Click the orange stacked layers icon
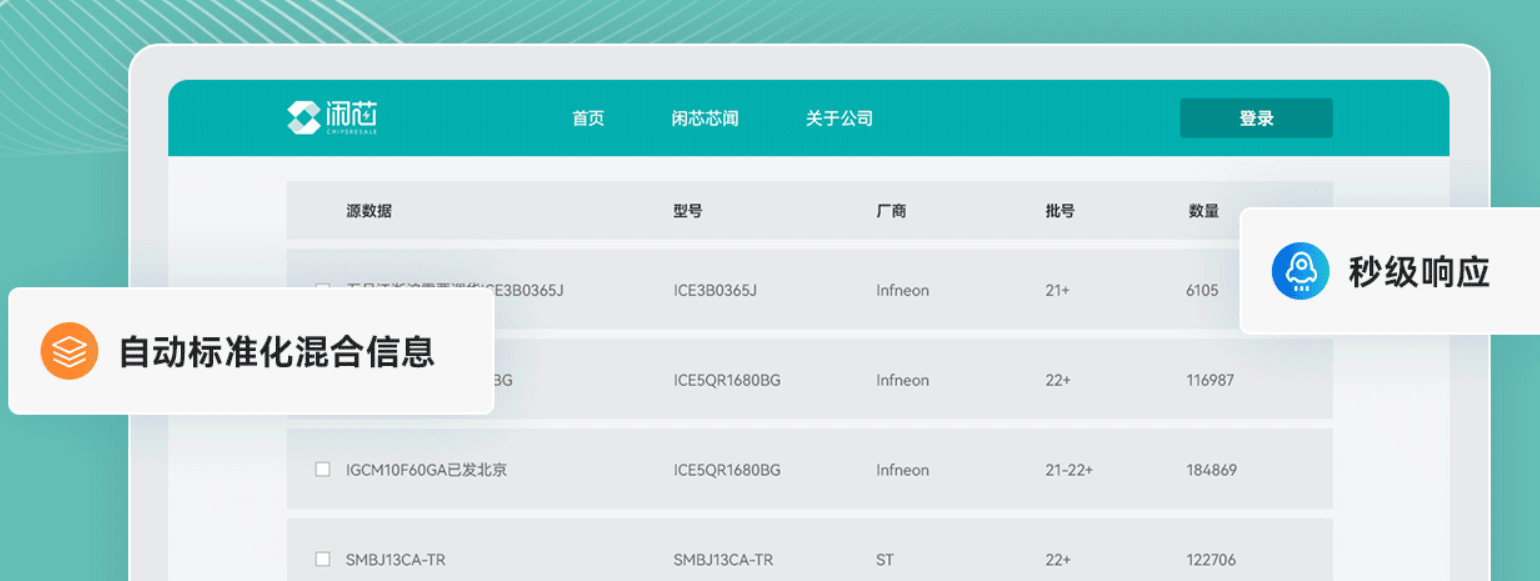 (x=69, y=351)
